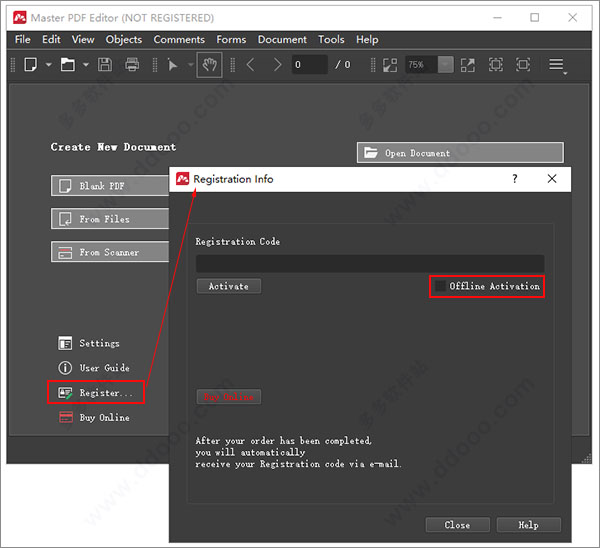Open the File menu
Screen dimensions: 600x548
tap(23, 40)
